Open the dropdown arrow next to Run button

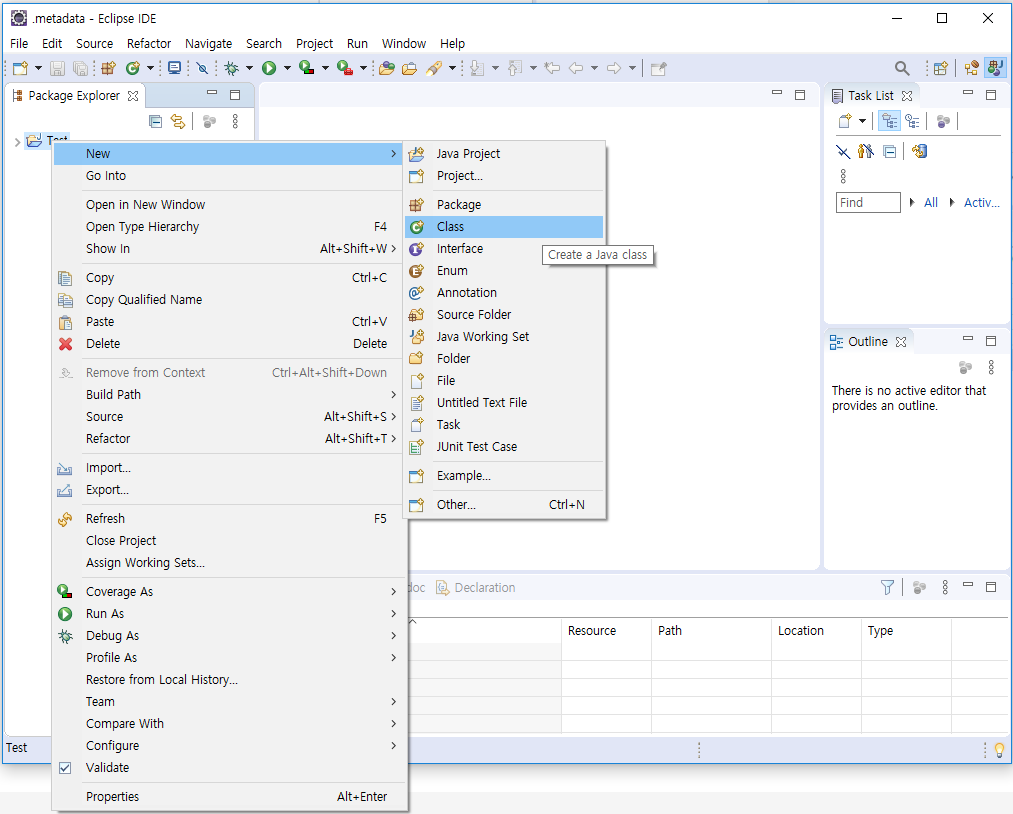[287, 68]
